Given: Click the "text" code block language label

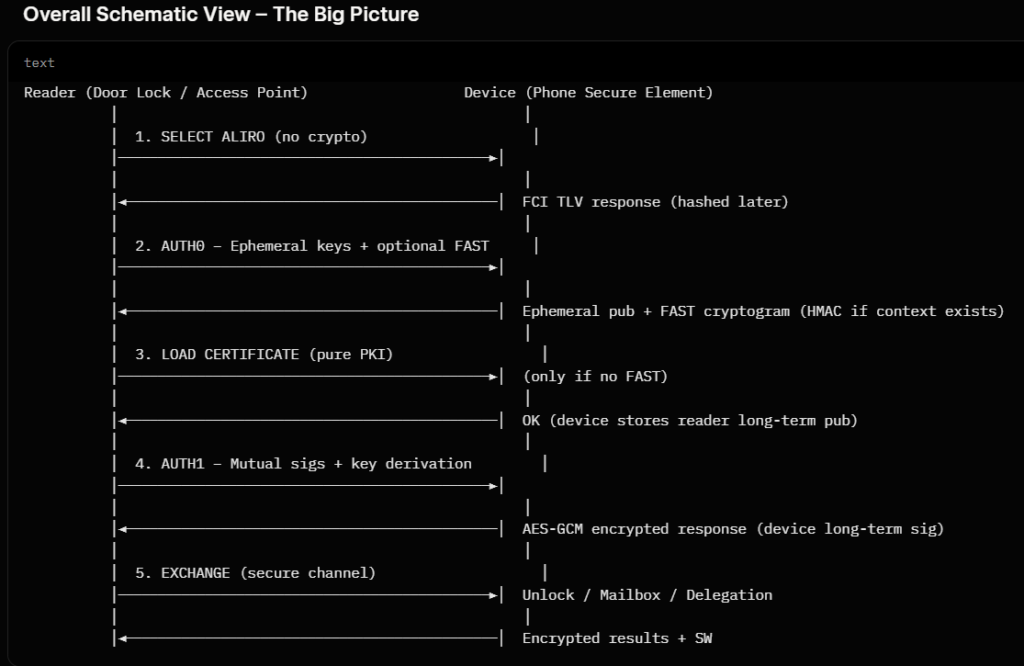Looking at the screenshot, I should pyautogui.click(x=39, y=63).
